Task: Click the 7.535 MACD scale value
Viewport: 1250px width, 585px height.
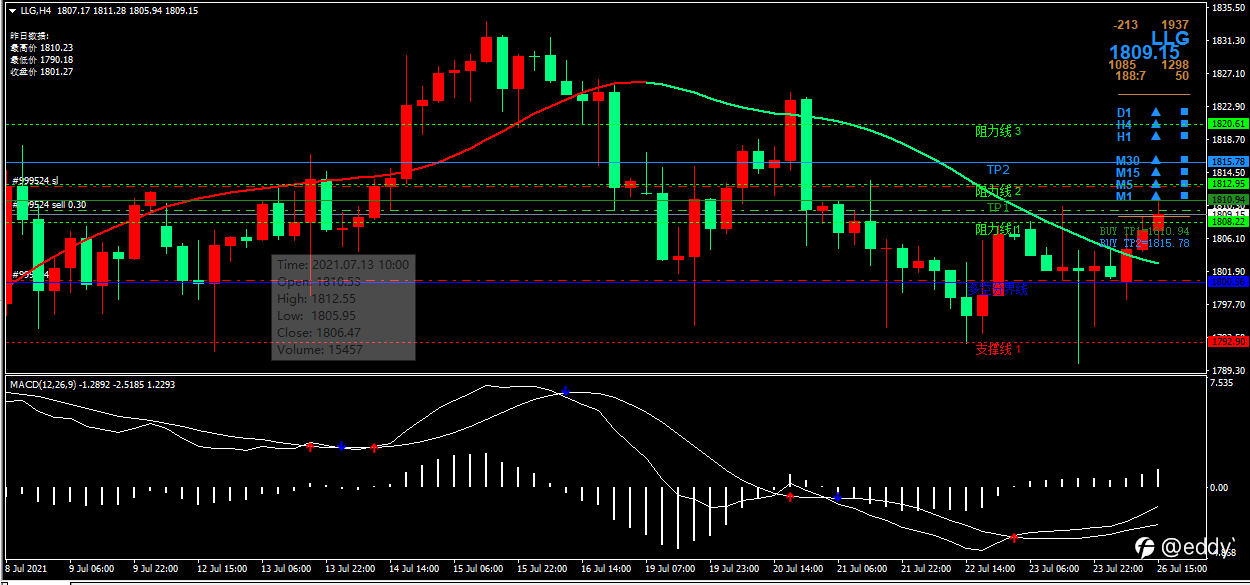Action: click(x=1222, y=383)
